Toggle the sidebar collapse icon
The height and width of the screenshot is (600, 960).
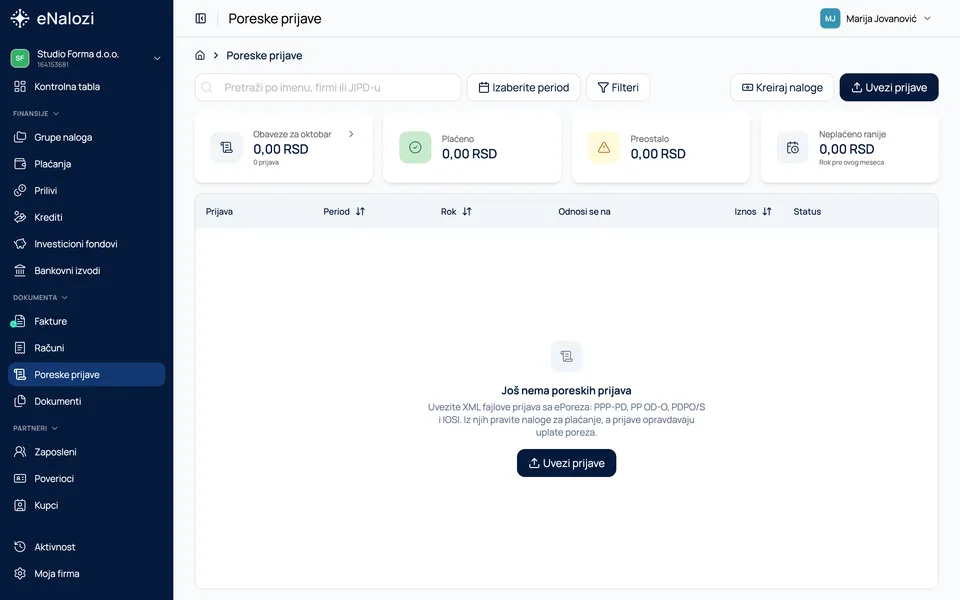point(201,18)
